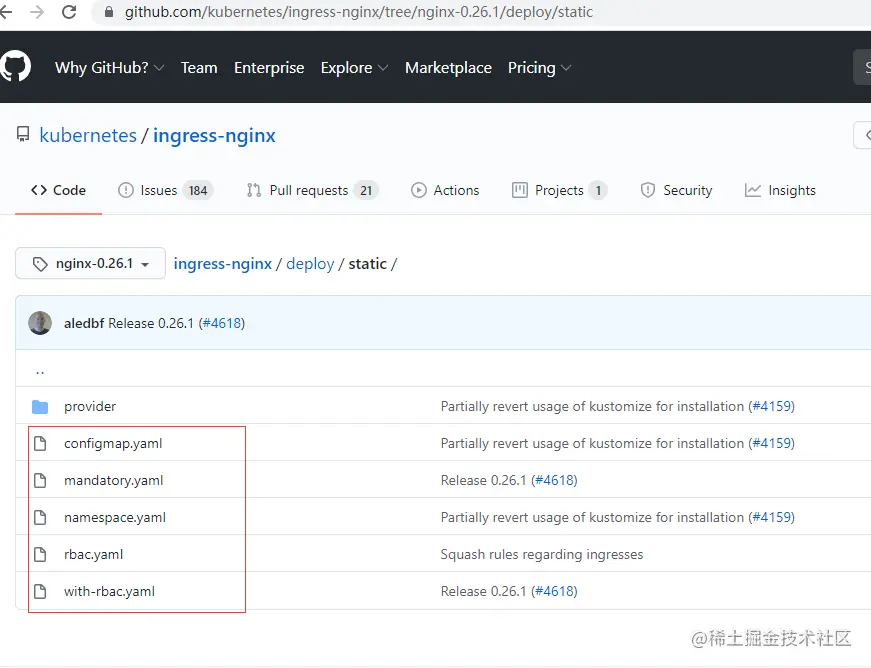Go to parent directory via .. link

40,370
